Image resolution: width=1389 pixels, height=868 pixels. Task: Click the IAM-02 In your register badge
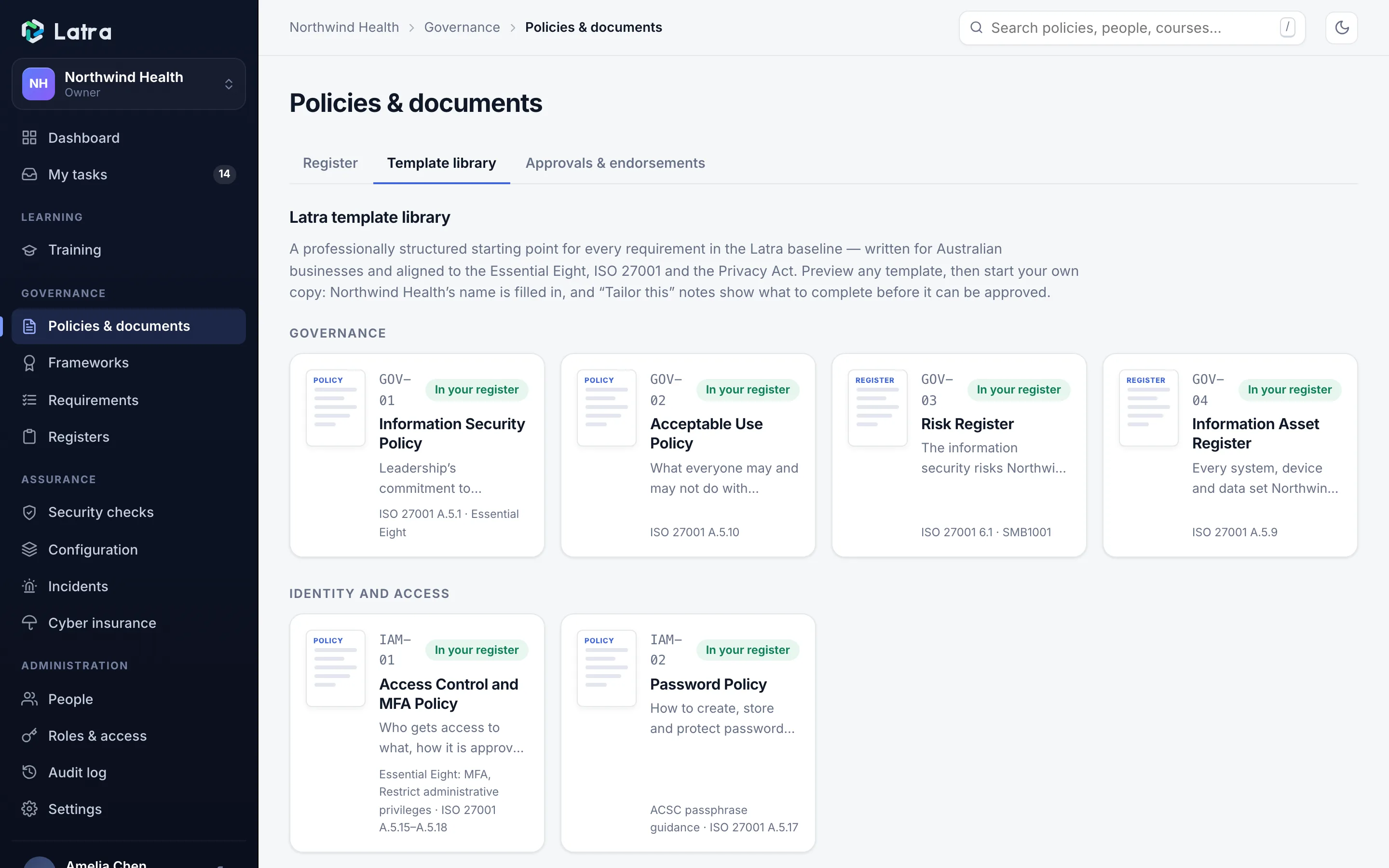click(747, 650)
